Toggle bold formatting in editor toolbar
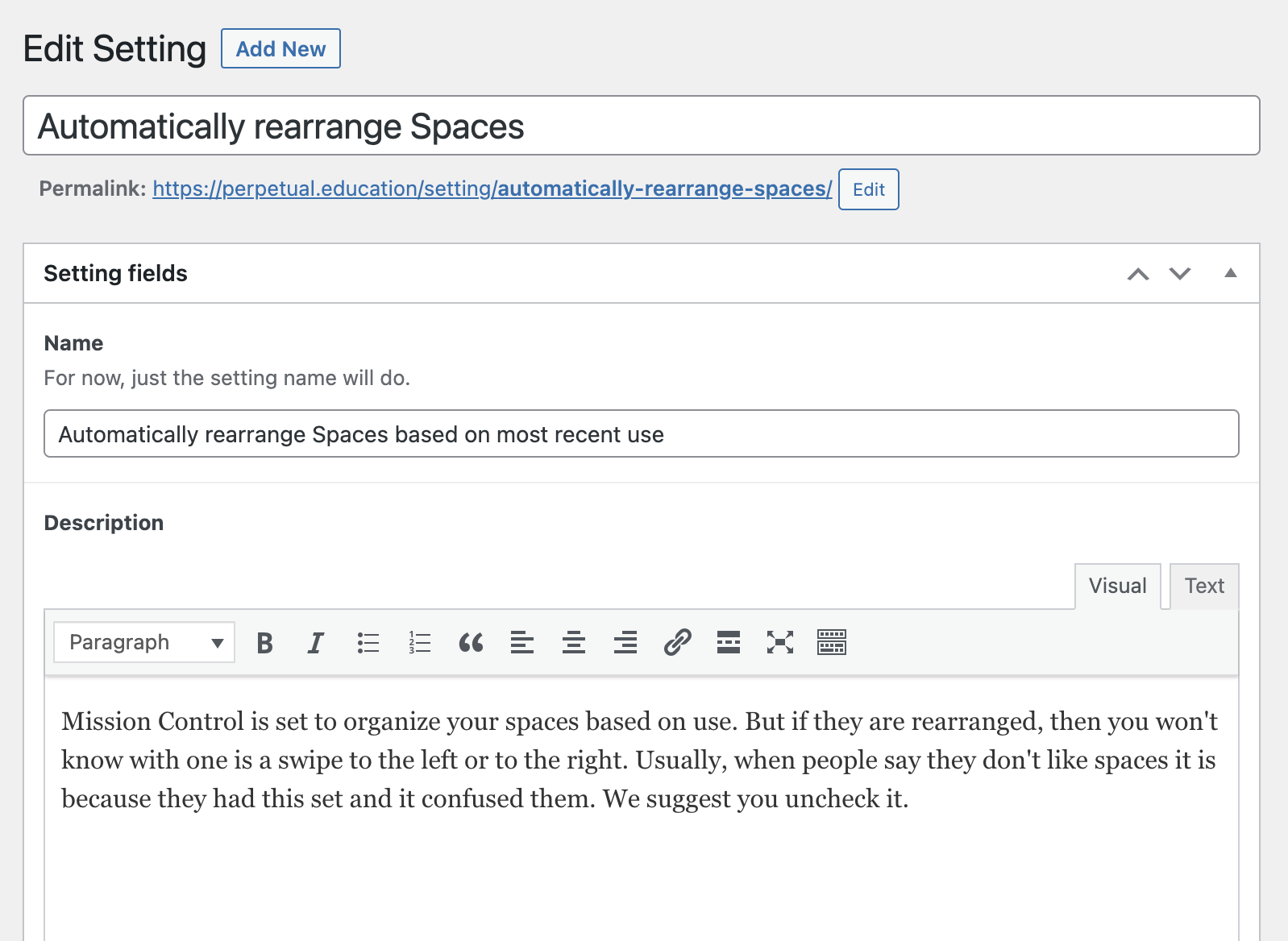The height and width of the screenshot is (941, 1288). coord(264,642)
